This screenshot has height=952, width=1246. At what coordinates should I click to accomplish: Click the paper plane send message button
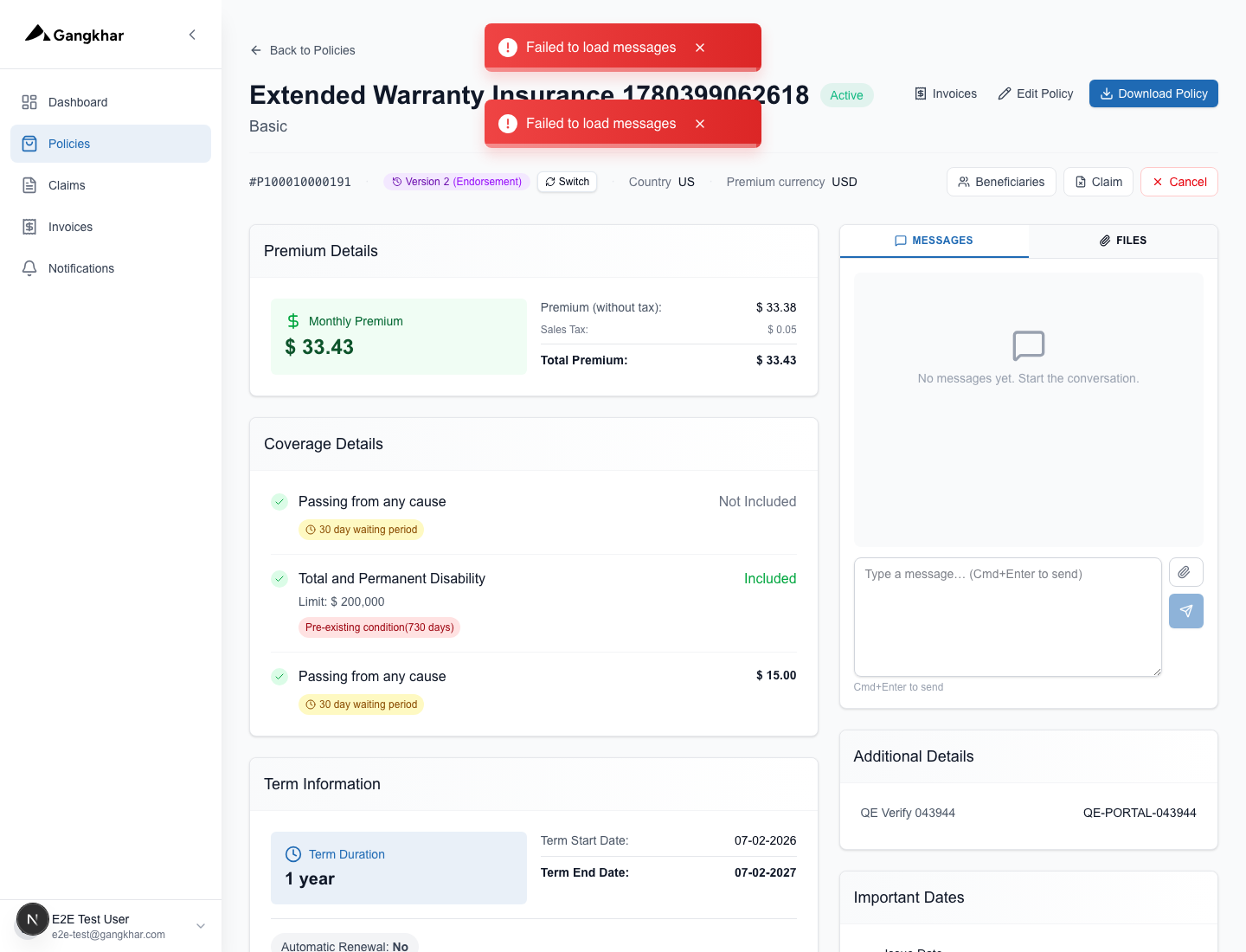[x=1185, y=611]
